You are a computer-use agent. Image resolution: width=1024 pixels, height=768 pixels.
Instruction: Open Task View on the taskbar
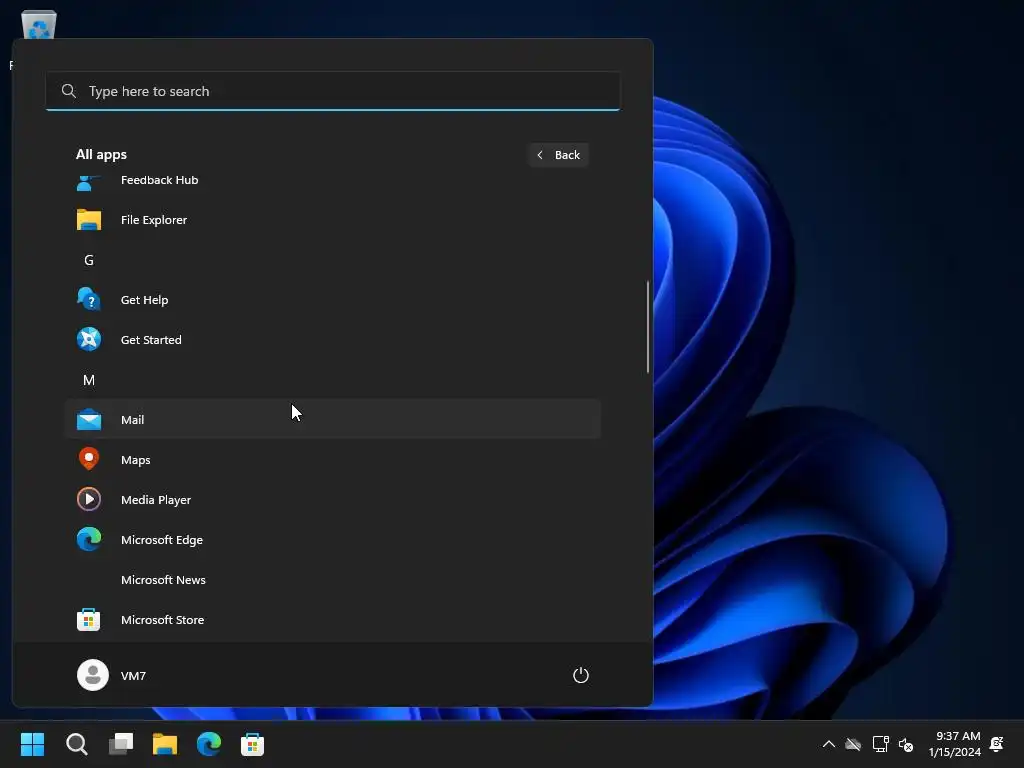coord(121,744)
